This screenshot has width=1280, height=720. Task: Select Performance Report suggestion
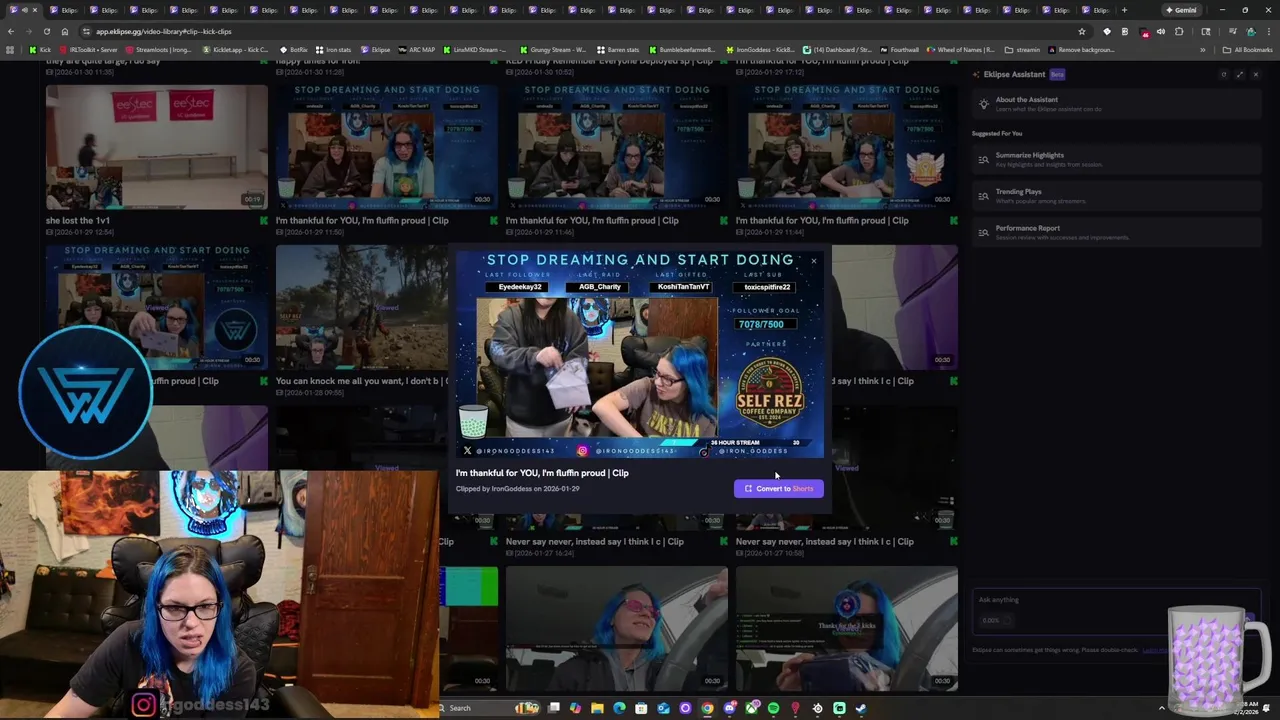point(1115,232)
